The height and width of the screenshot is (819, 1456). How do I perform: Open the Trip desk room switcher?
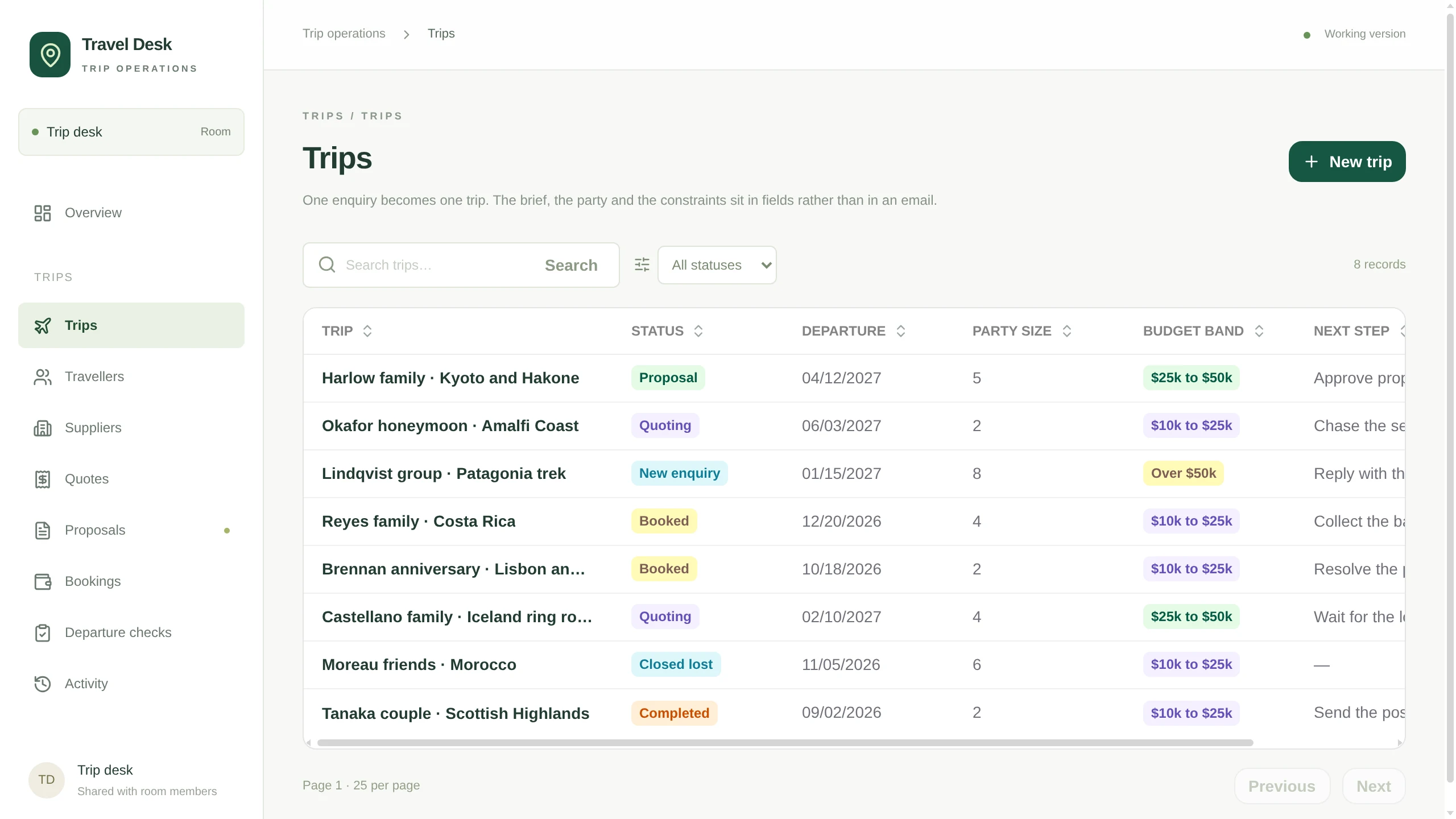(131, 132)
